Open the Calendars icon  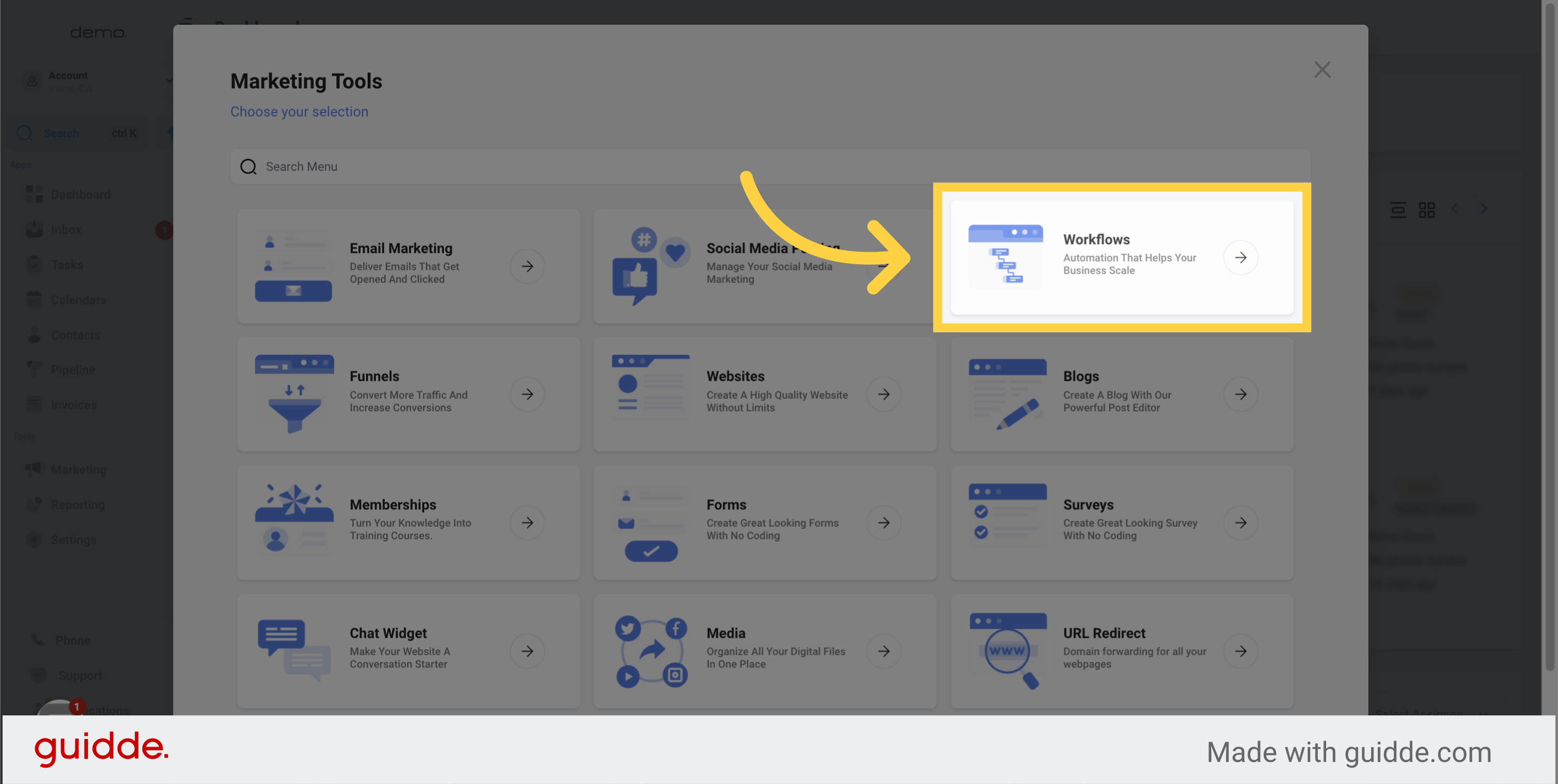click(35, 299)
